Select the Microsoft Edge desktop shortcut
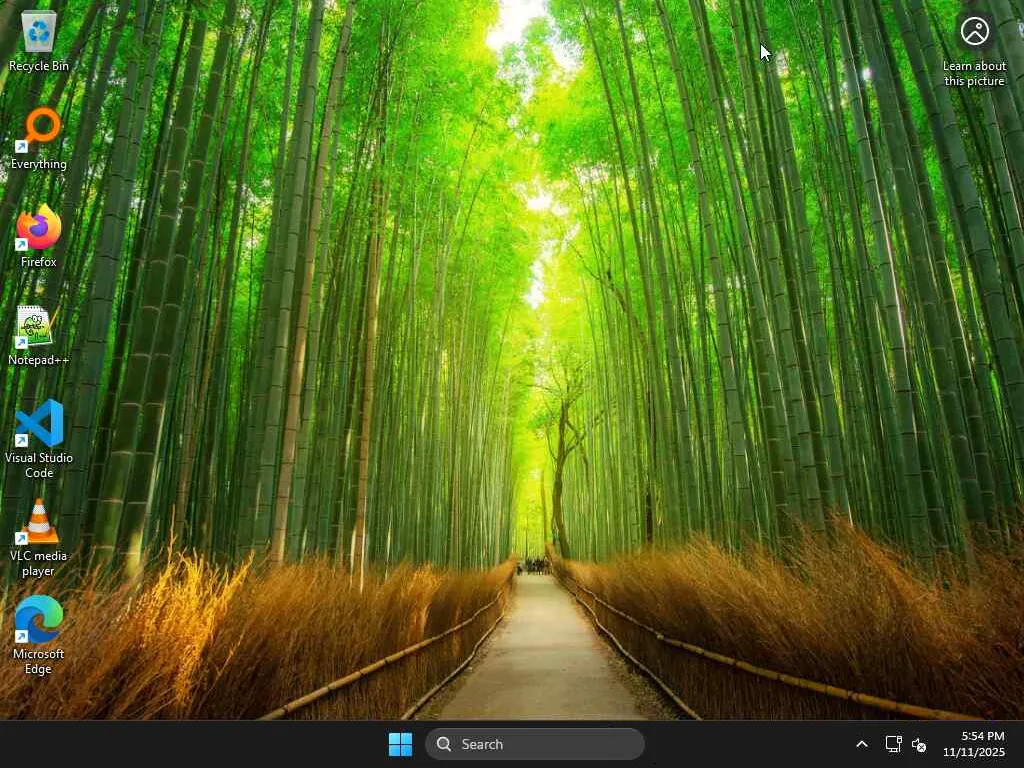The width and height of the screenshot is (1024, 768). 39,635
